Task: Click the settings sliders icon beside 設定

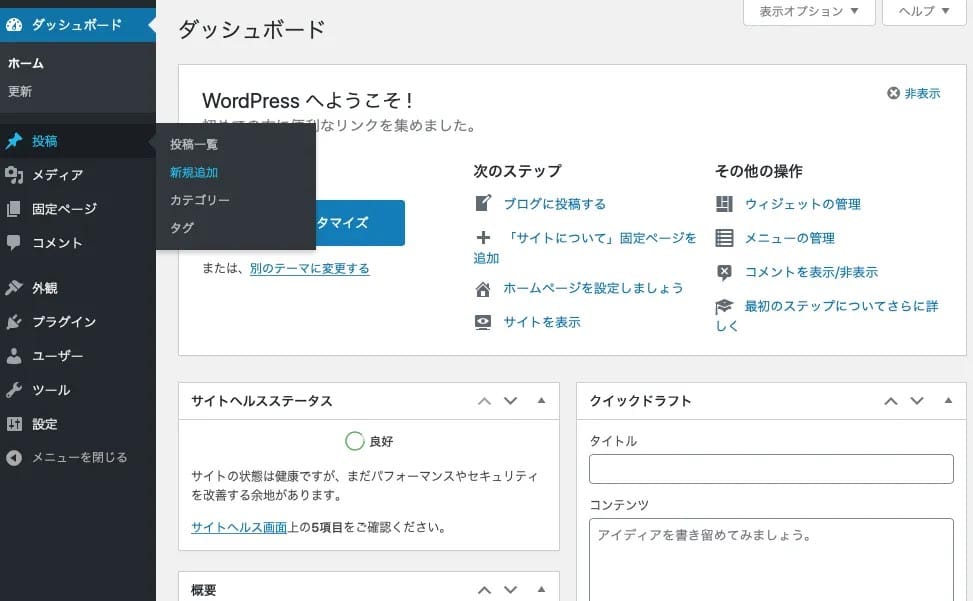Action: [14, 424]
